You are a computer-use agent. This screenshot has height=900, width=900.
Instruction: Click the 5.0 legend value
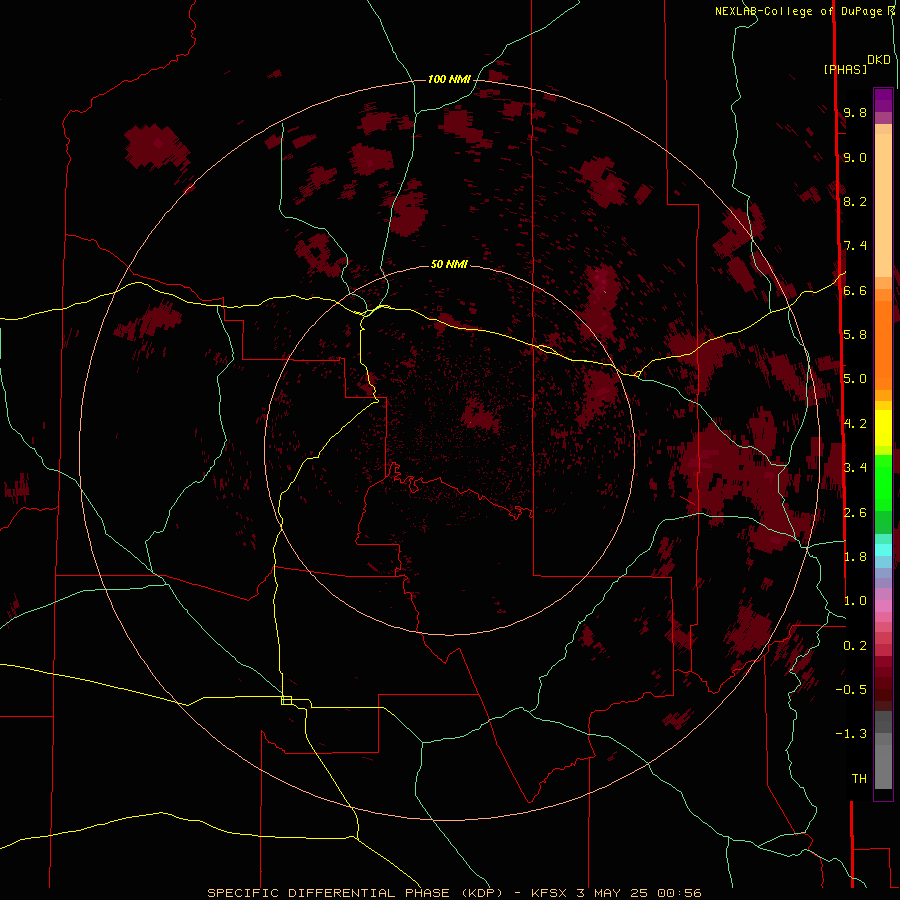point(855,379)
